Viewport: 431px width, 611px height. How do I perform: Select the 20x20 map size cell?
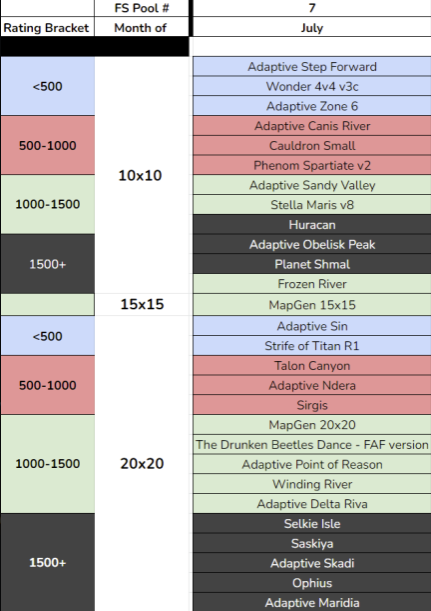coord(141,463)
